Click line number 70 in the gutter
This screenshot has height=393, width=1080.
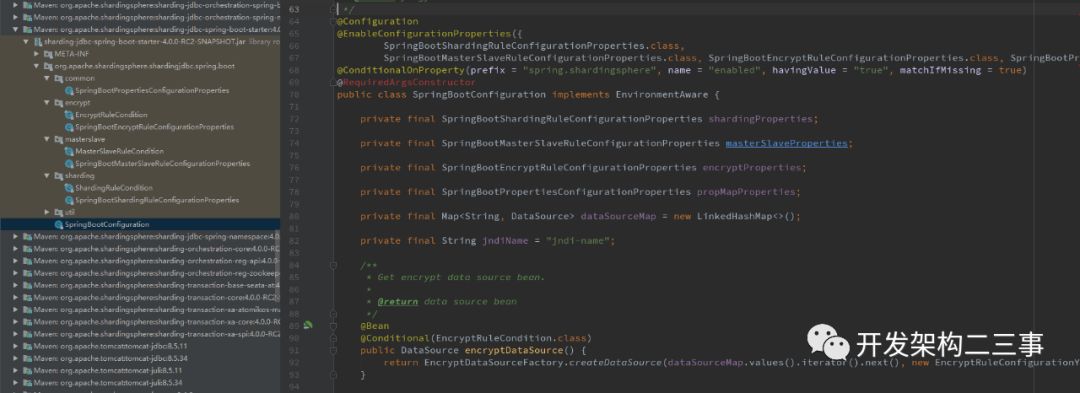[295, 94]
